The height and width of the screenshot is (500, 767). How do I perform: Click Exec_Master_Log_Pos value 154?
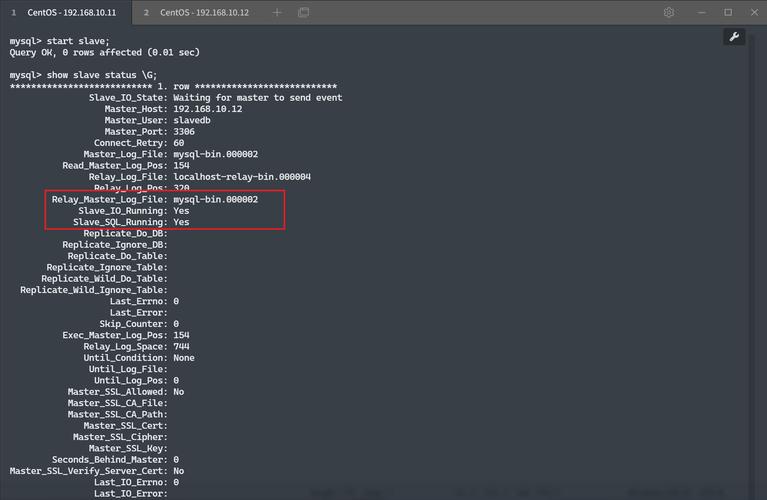point(181,335)
